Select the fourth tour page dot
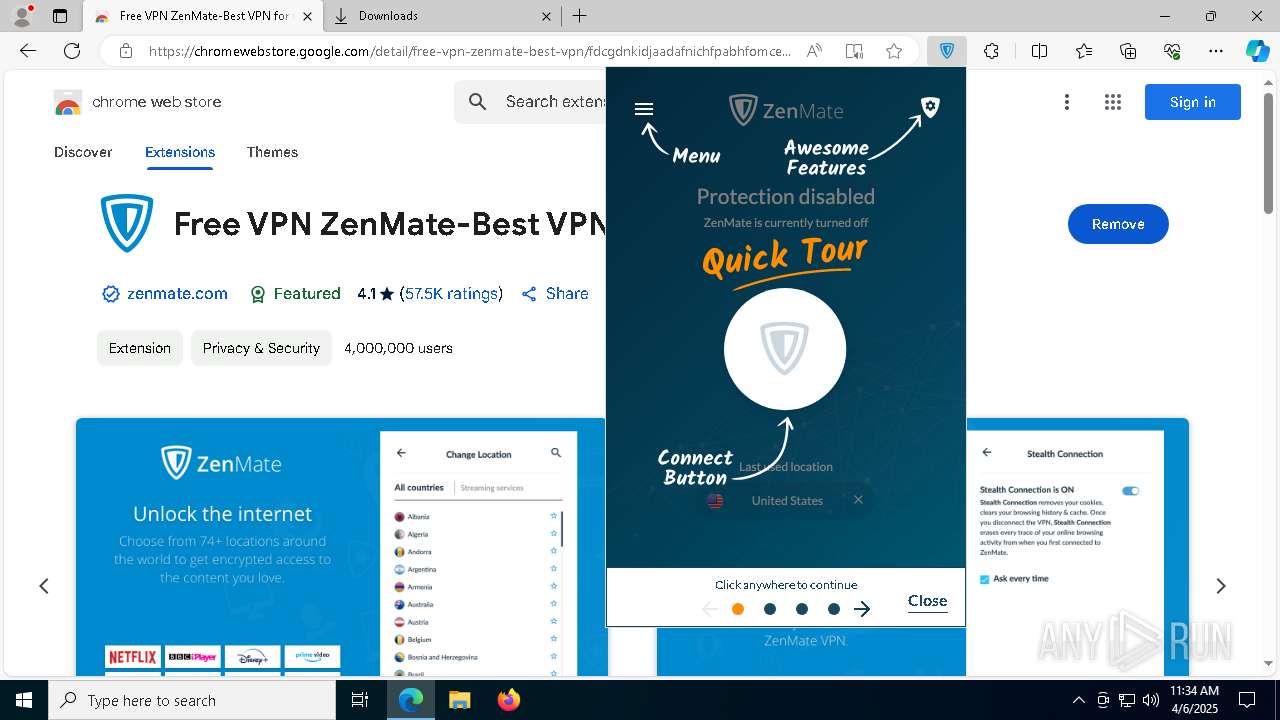Image resolution: width=1280 pixels, height=720 pixels. (x=834, y=609)
